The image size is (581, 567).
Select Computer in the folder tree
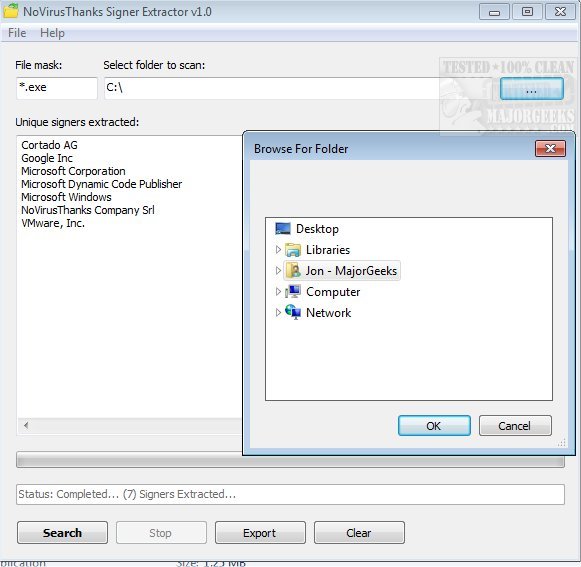pyautogui.click(x=333, y=292)
